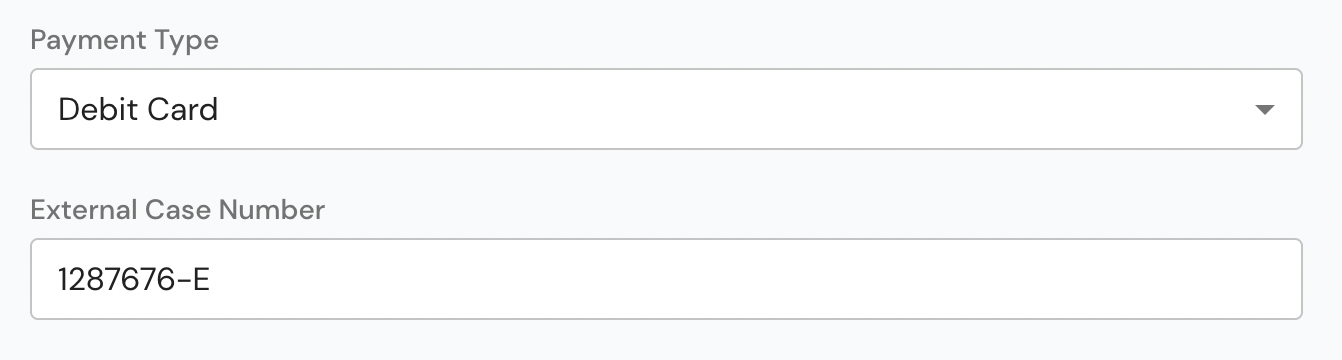
Task: Click the word Debit in the selector
Action: tap(98, 109)
